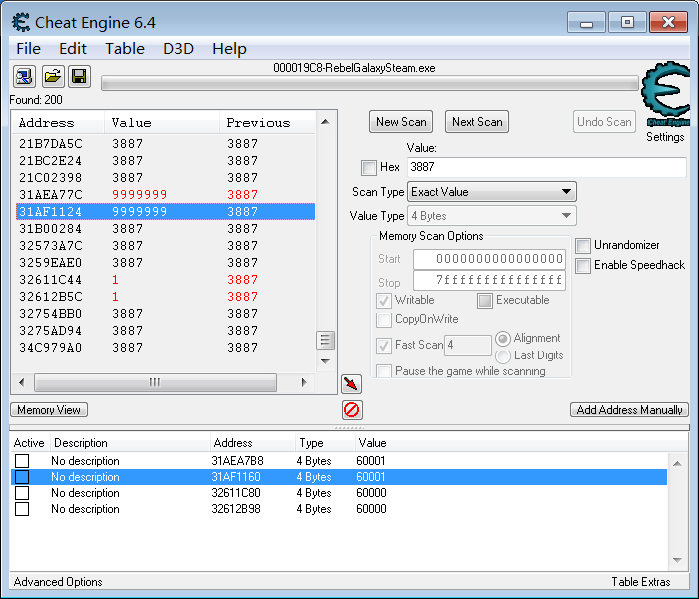Viewport: 699px width, 599px height.
Task: Click Add Address Manually
Action: coord(629,410)
